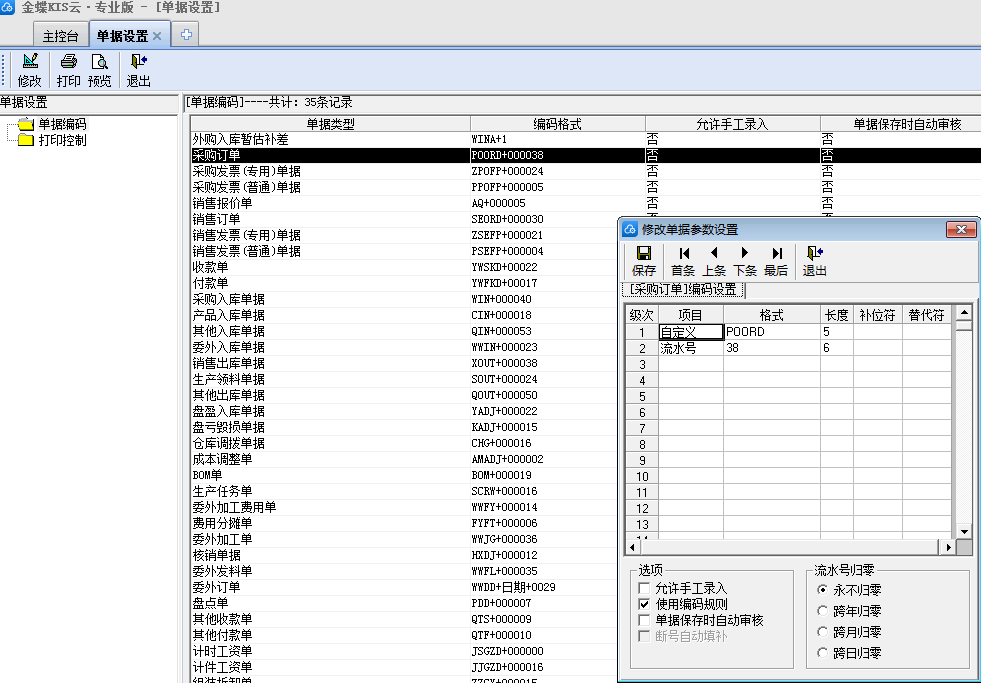Click the grid scroll down arrow in dialog
Screen dimensions: 981x683
pyautogui.click(x=964, y=532)
